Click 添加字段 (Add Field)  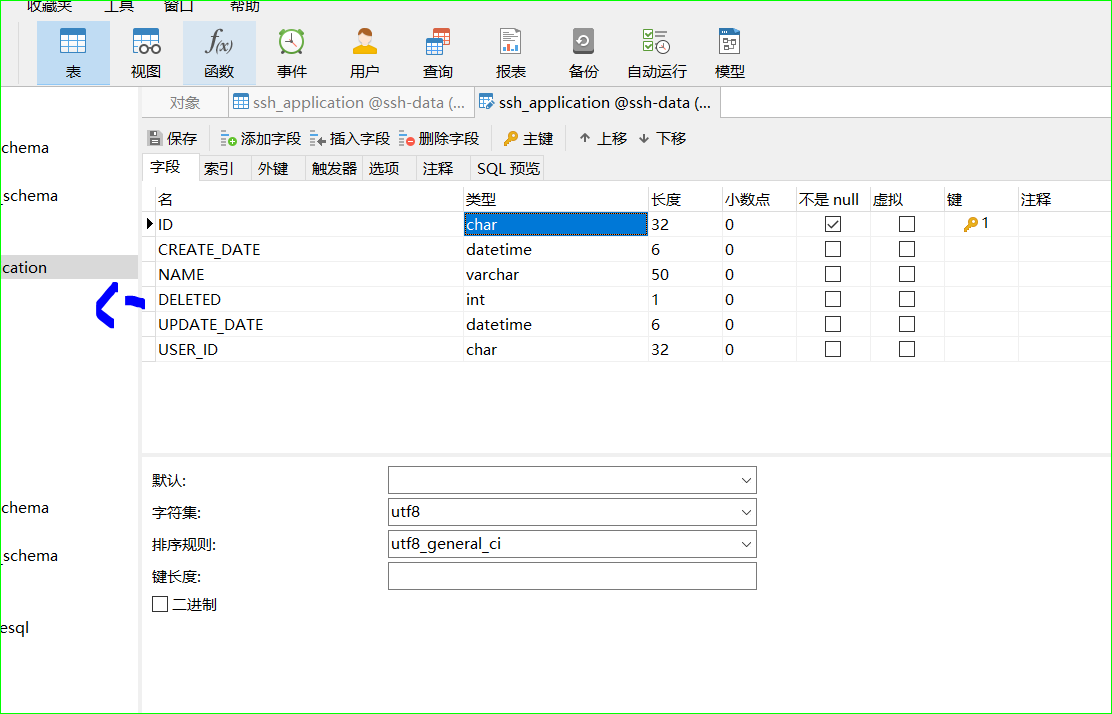[x=260, y=138]
